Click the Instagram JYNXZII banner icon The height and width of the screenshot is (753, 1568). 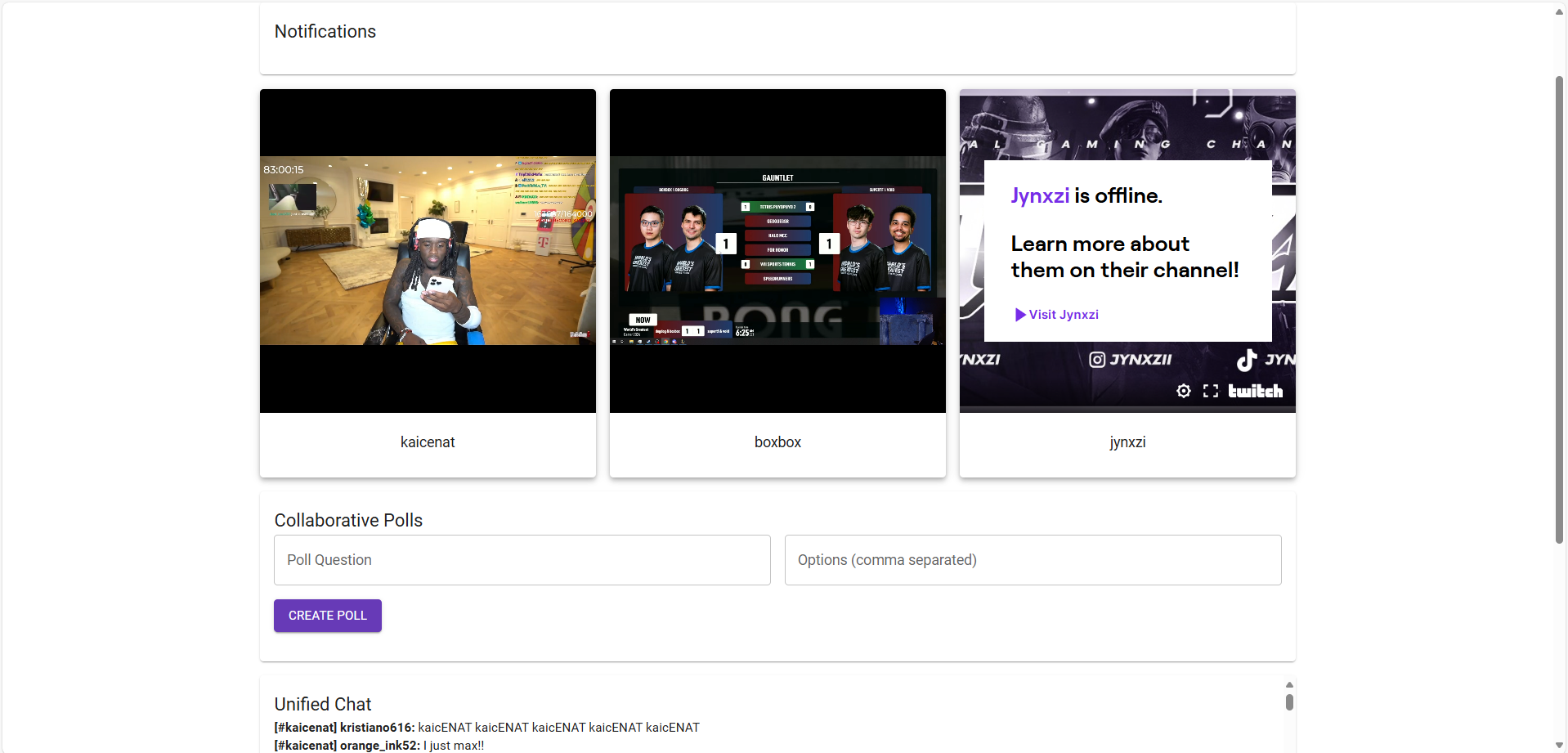tap(1097, 360)
